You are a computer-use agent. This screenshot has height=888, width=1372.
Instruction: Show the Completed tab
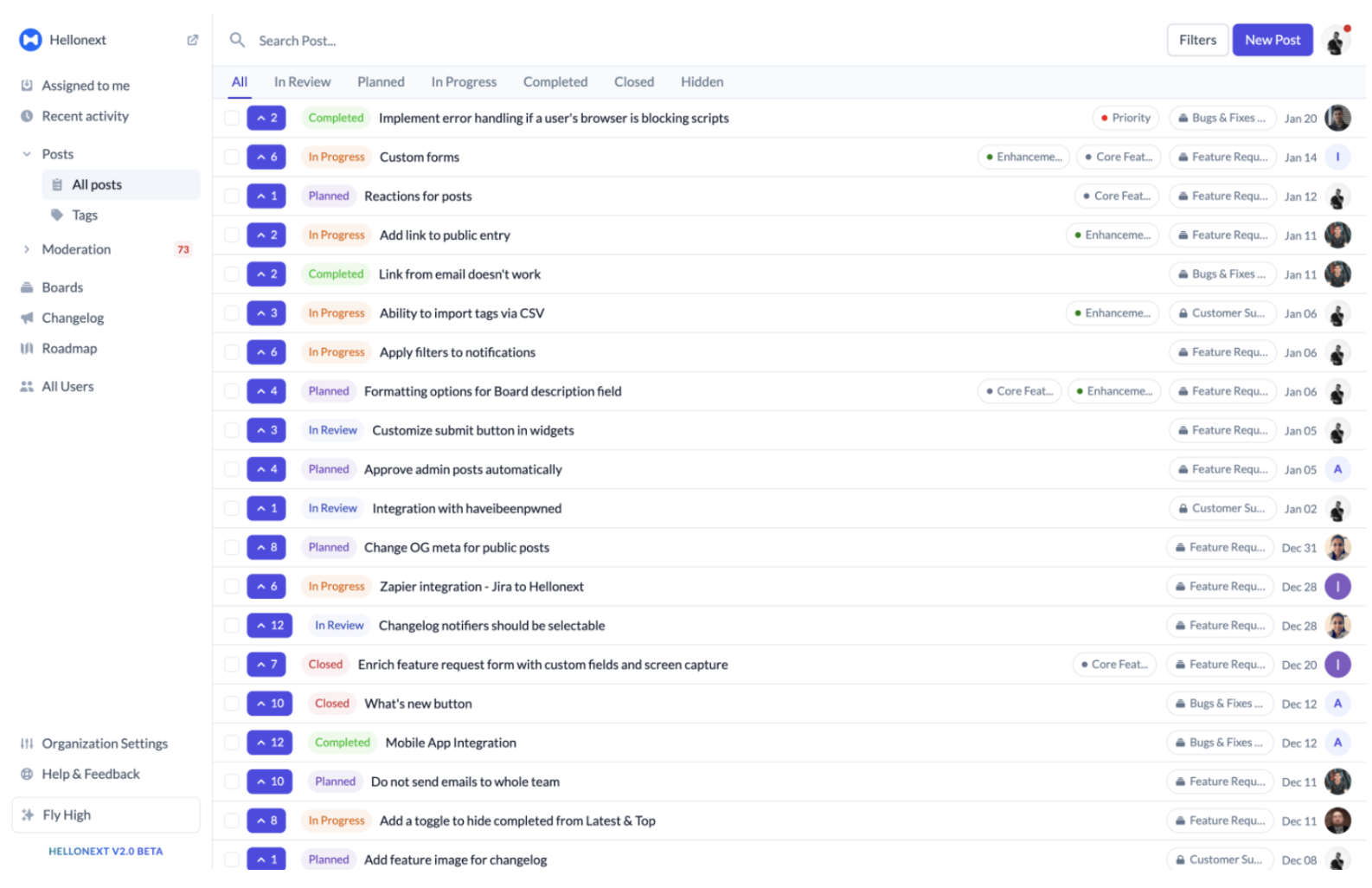[x=555, y=81]
